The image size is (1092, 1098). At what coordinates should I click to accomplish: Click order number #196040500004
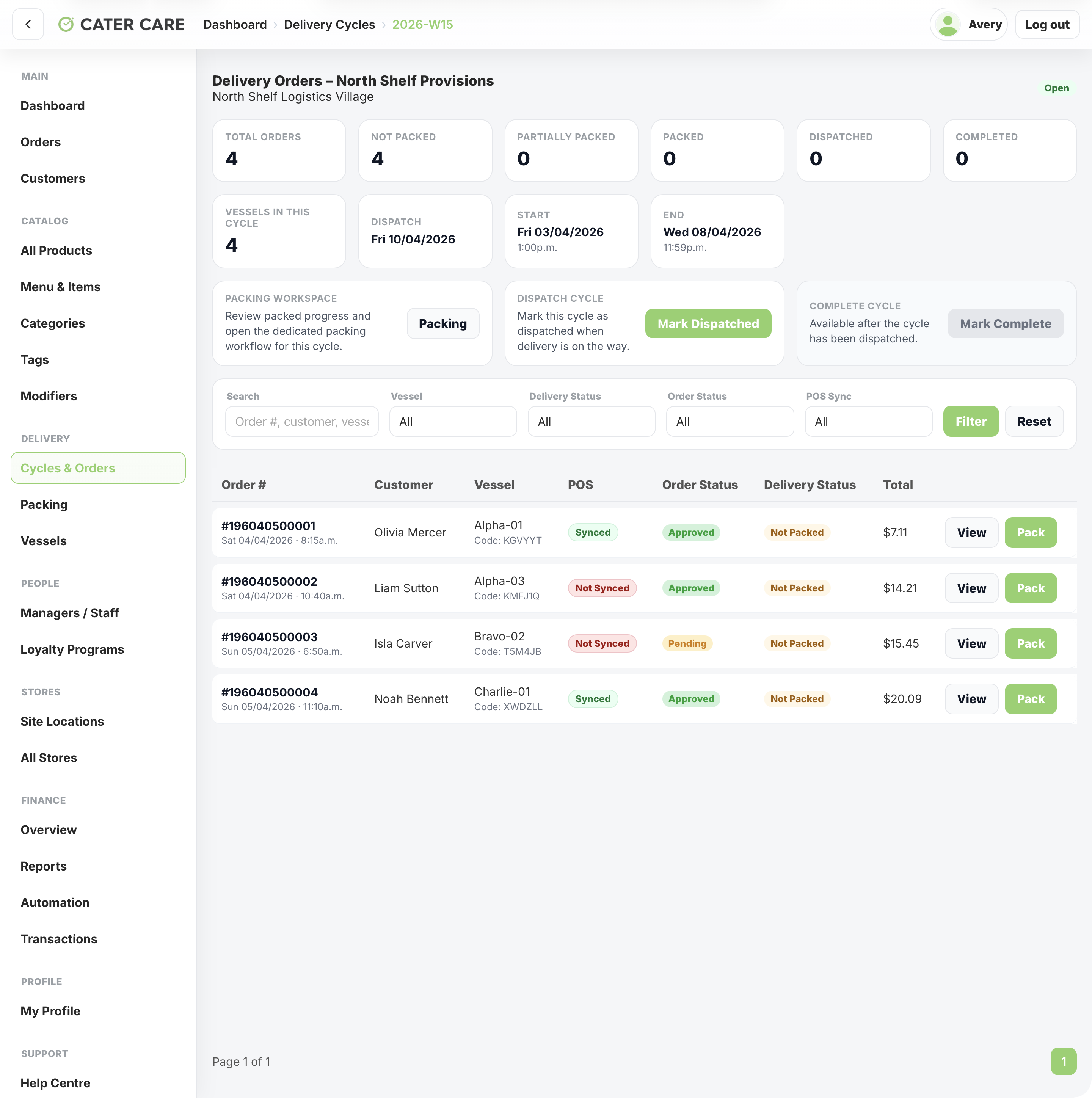coord(269,692)
